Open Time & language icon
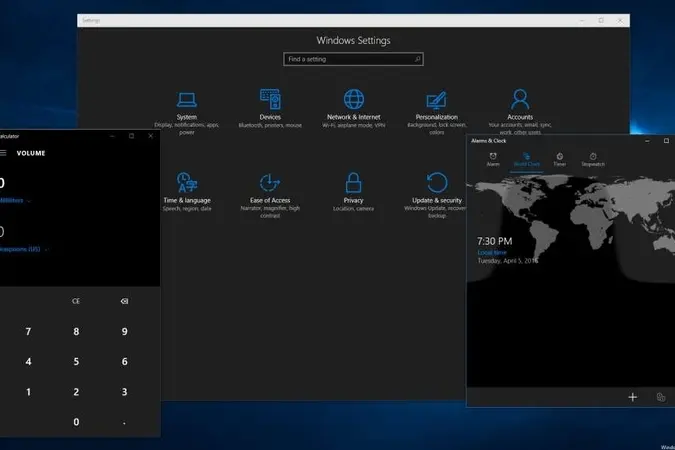675x450 pixels. pos(187,182)
